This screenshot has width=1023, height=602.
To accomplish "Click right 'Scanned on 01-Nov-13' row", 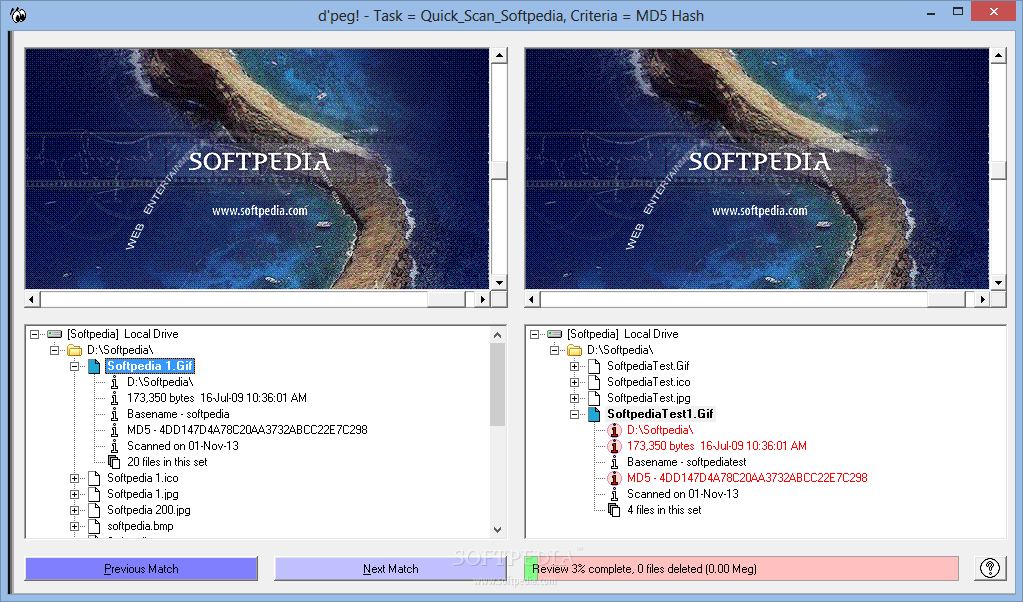I will [x=682, y=494].
